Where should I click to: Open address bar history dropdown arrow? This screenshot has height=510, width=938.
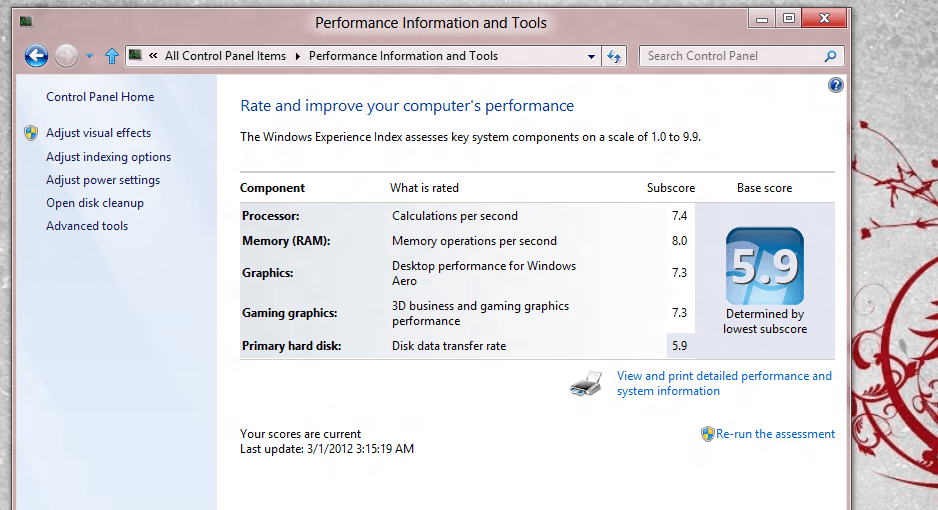pos(591,56)
